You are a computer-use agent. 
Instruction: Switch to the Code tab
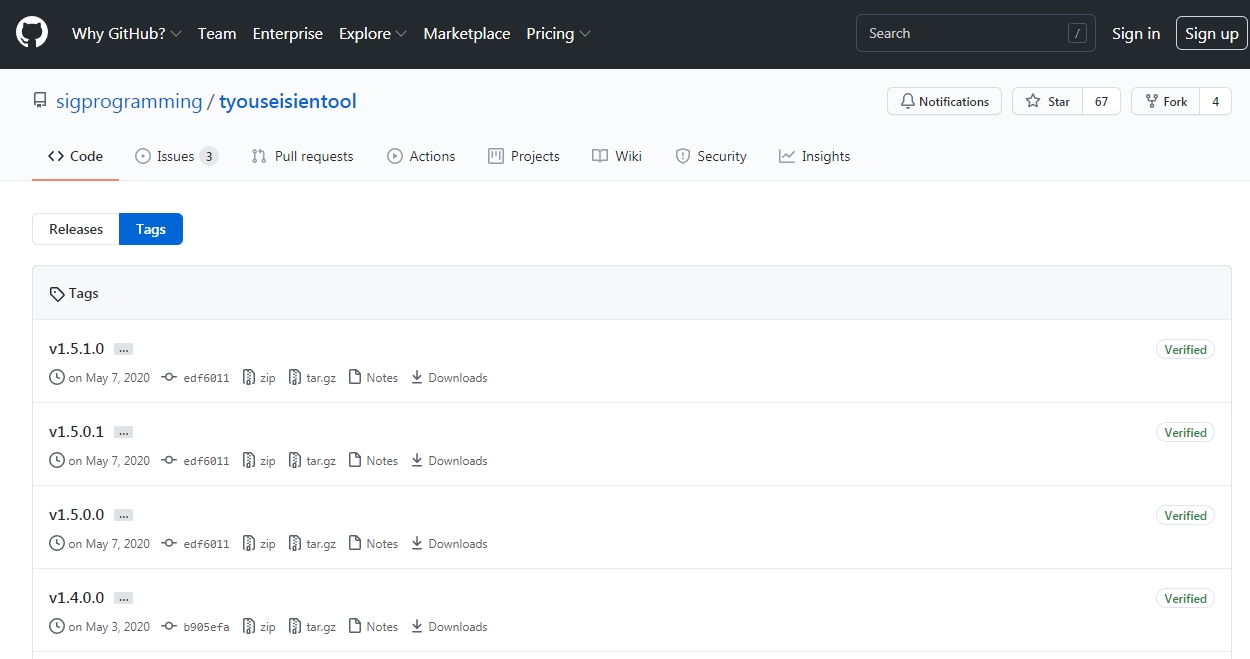pos(75,156)
